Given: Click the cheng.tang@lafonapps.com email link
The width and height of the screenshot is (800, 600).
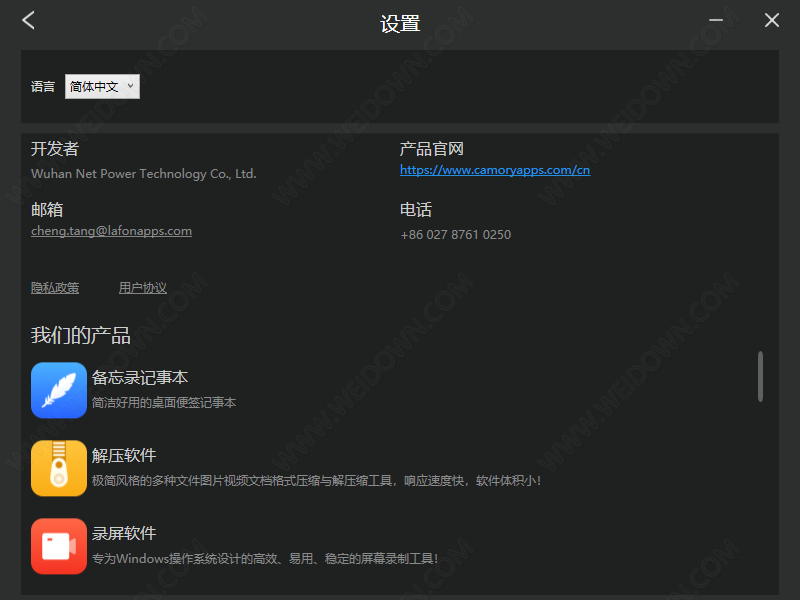Looking at the screenshot, I should (111, 231).
